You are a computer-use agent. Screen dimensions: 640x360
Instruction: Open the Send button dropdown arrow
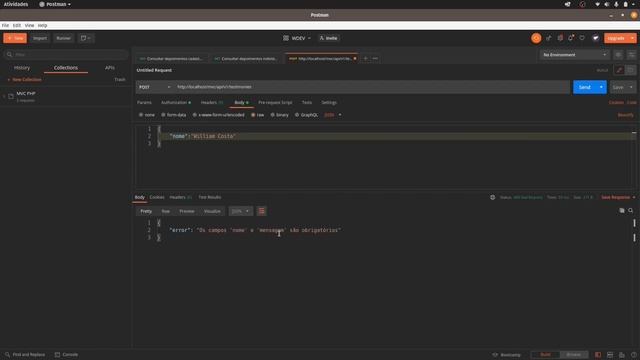click(601, 87)
